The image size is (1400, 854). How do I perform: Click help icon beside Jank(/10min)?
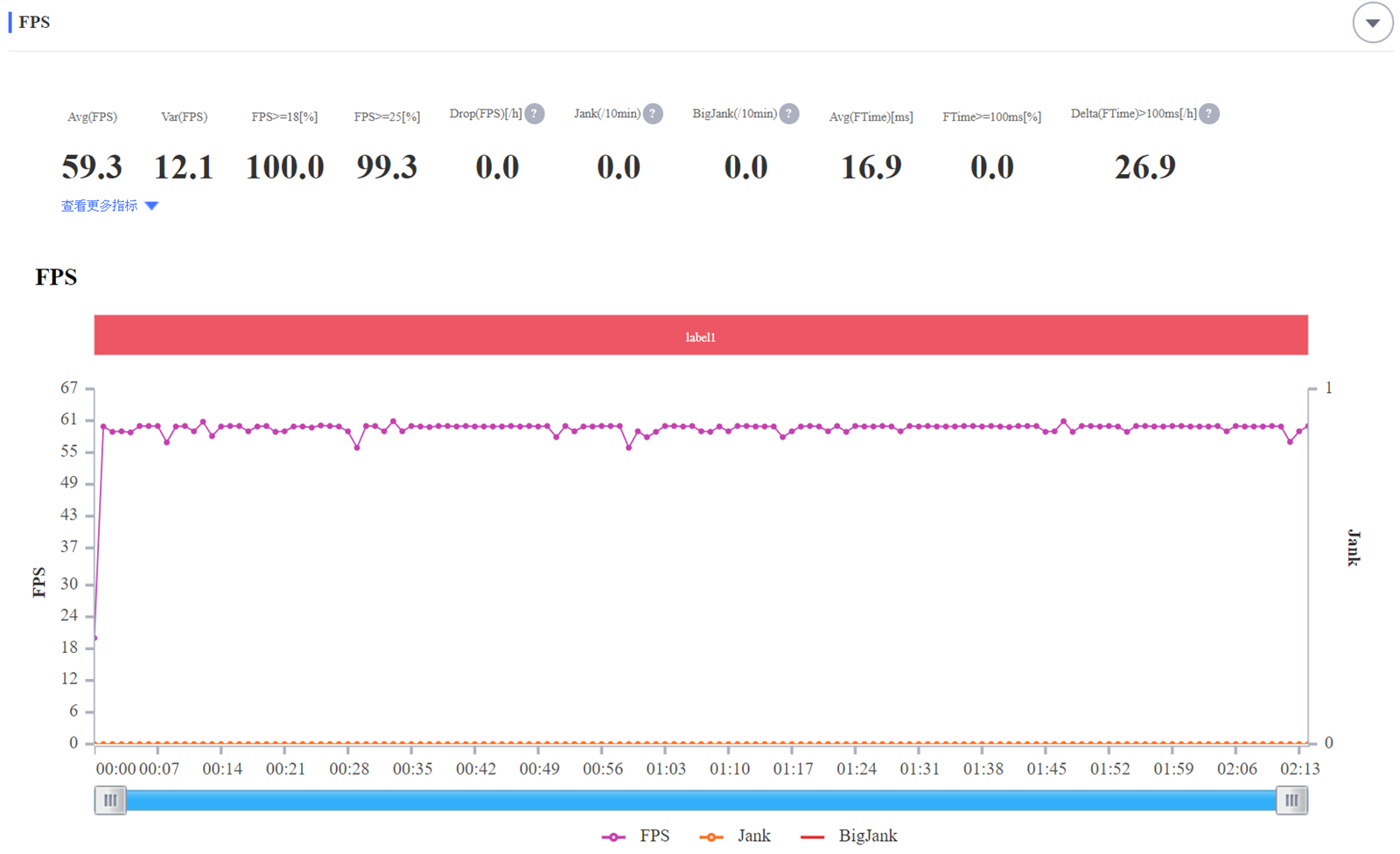[x=653, y=114]
